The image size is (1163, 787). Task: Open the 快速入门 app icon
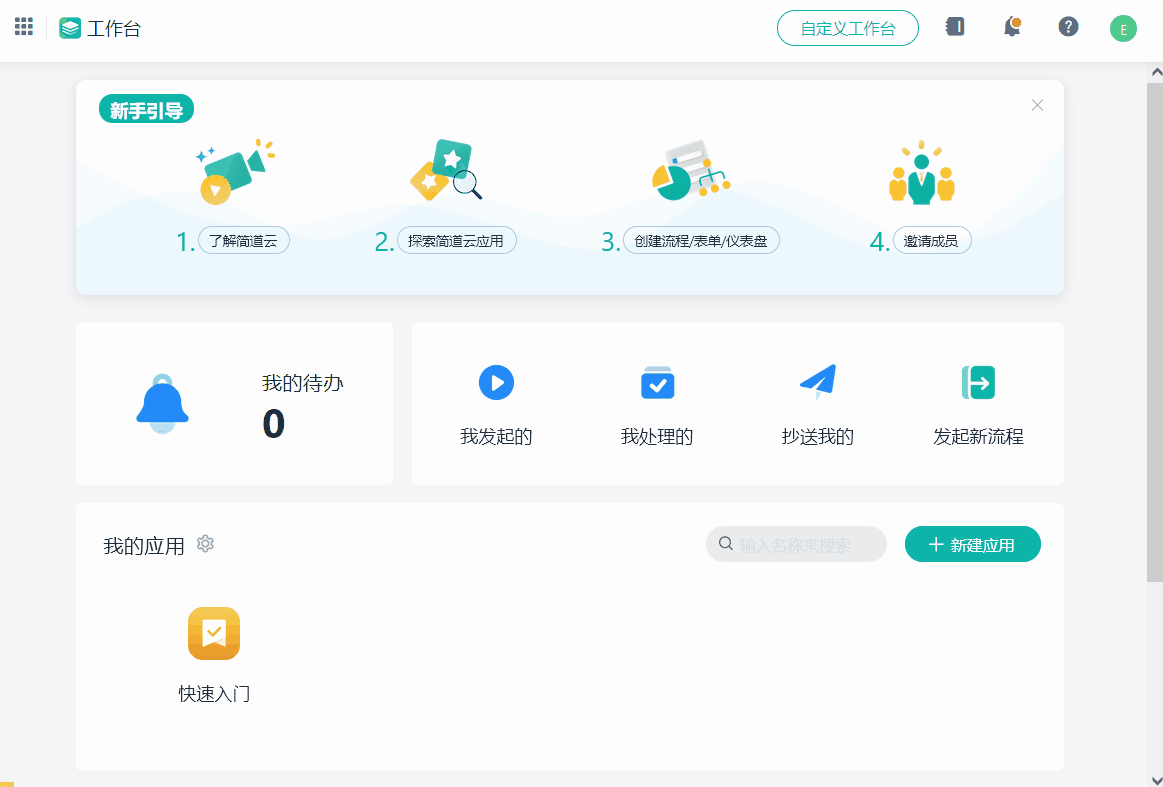click(x=214, y=633)
